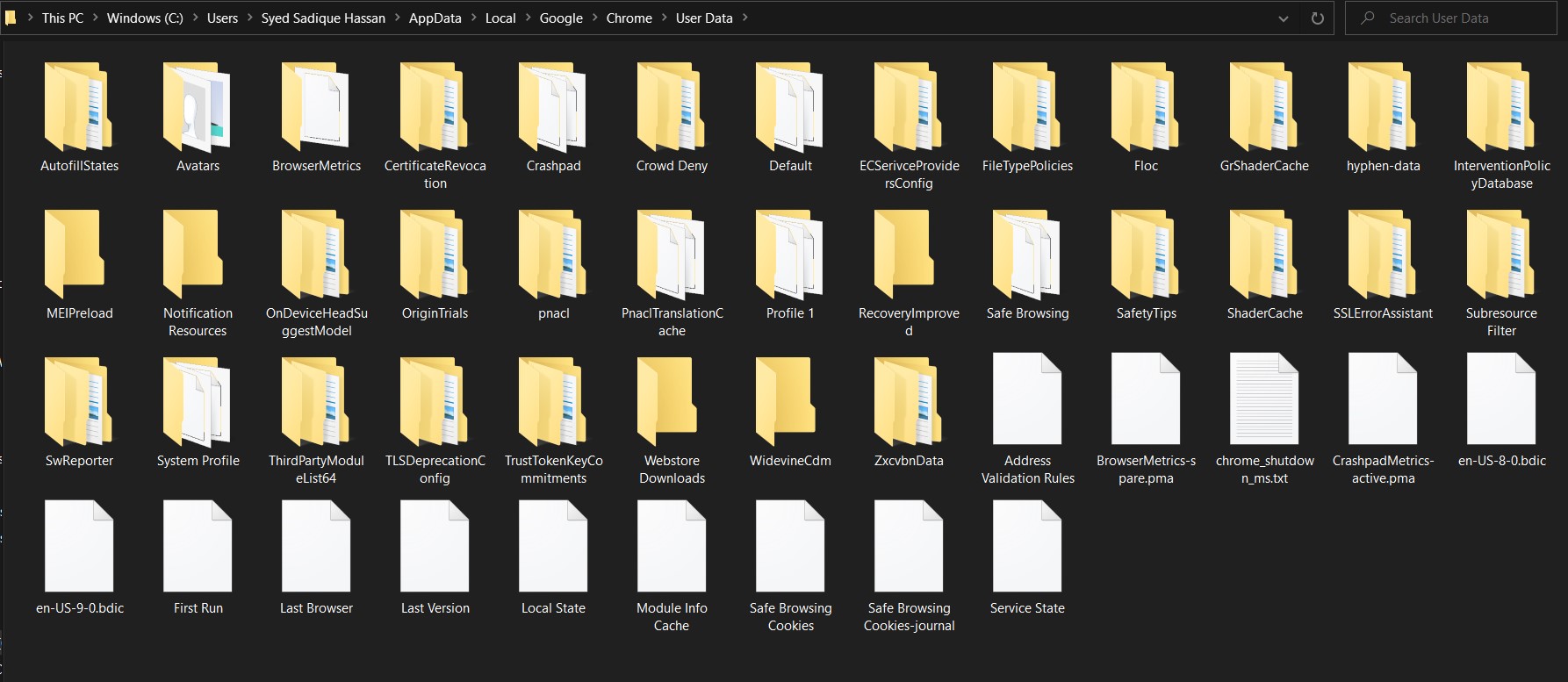Select the Local State file
The height and width of the screenshot is (682, 1568).
coord(553,548)
